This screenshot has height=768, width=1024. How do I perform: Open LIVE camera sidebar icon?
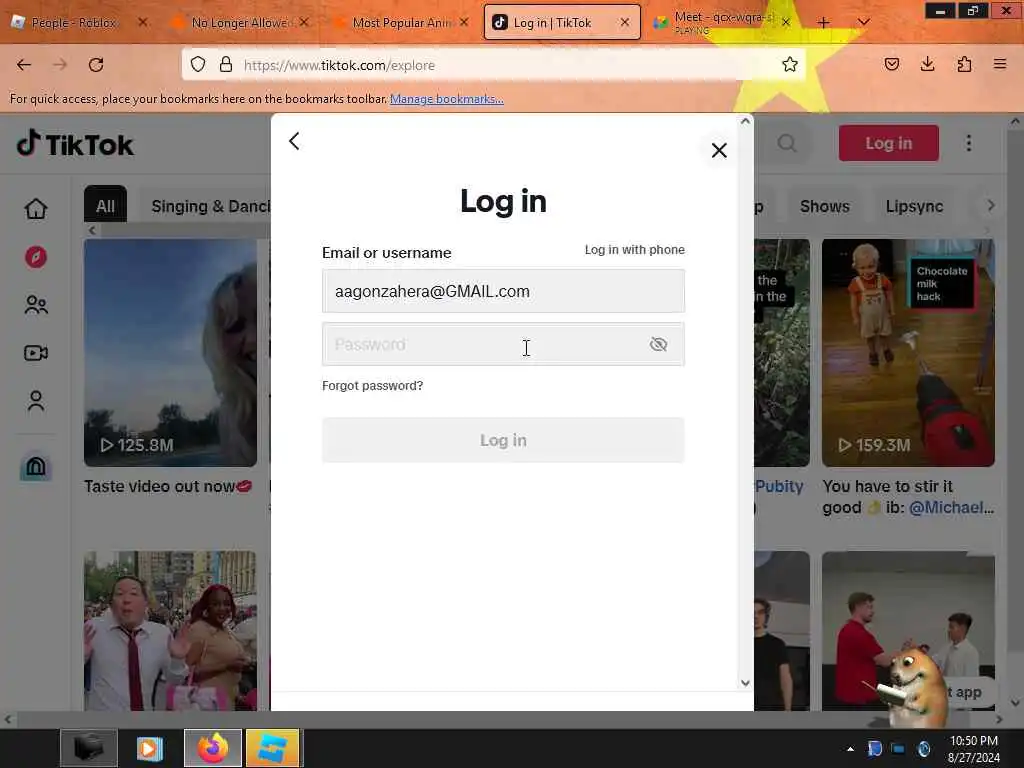pyautogui.click(x=36, y=353)
